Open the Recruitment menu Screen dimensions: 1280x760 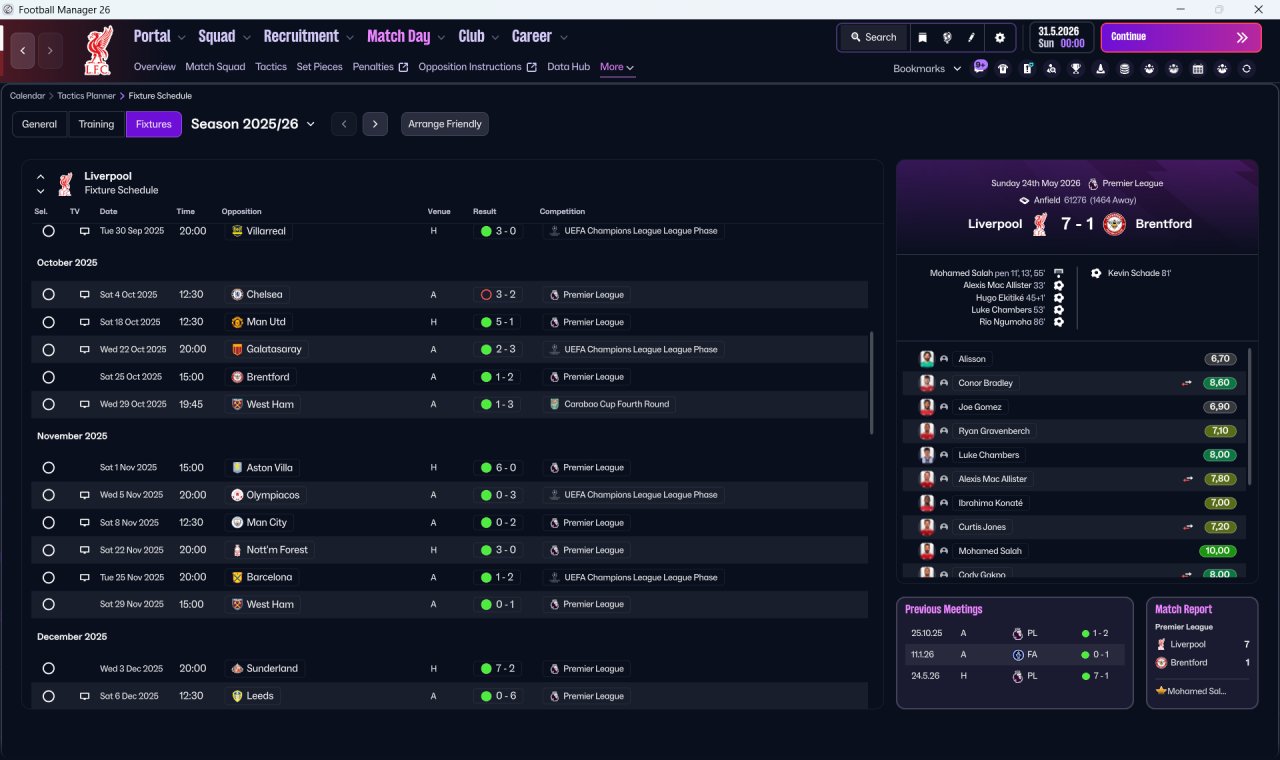tap(308, 37)
